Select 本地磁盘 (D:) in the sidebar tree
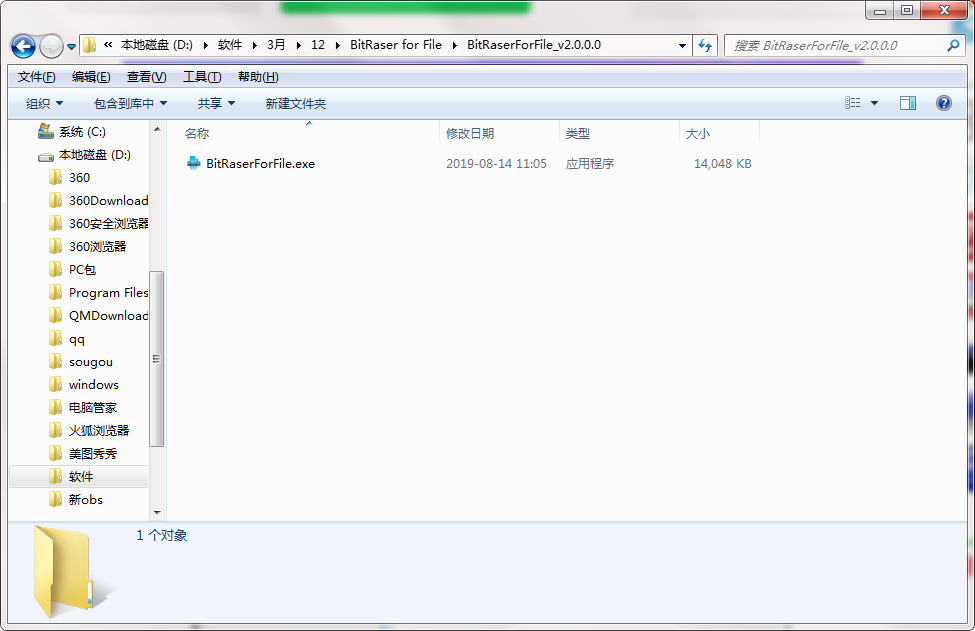Image resolution: width=975 pixels, height=631 pixels. (x=95, y=155)
